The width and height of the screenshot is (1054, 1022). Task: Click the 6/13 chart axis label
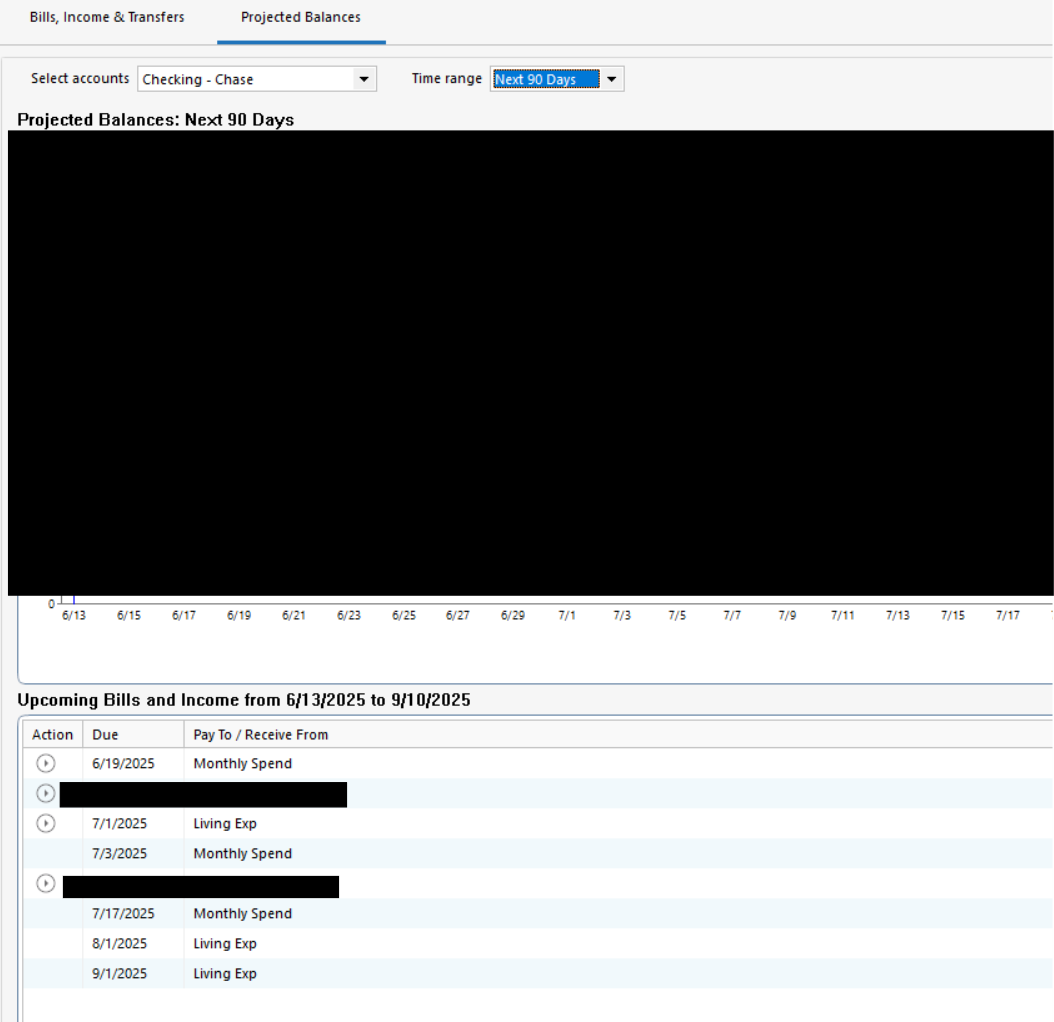point(74,615)
